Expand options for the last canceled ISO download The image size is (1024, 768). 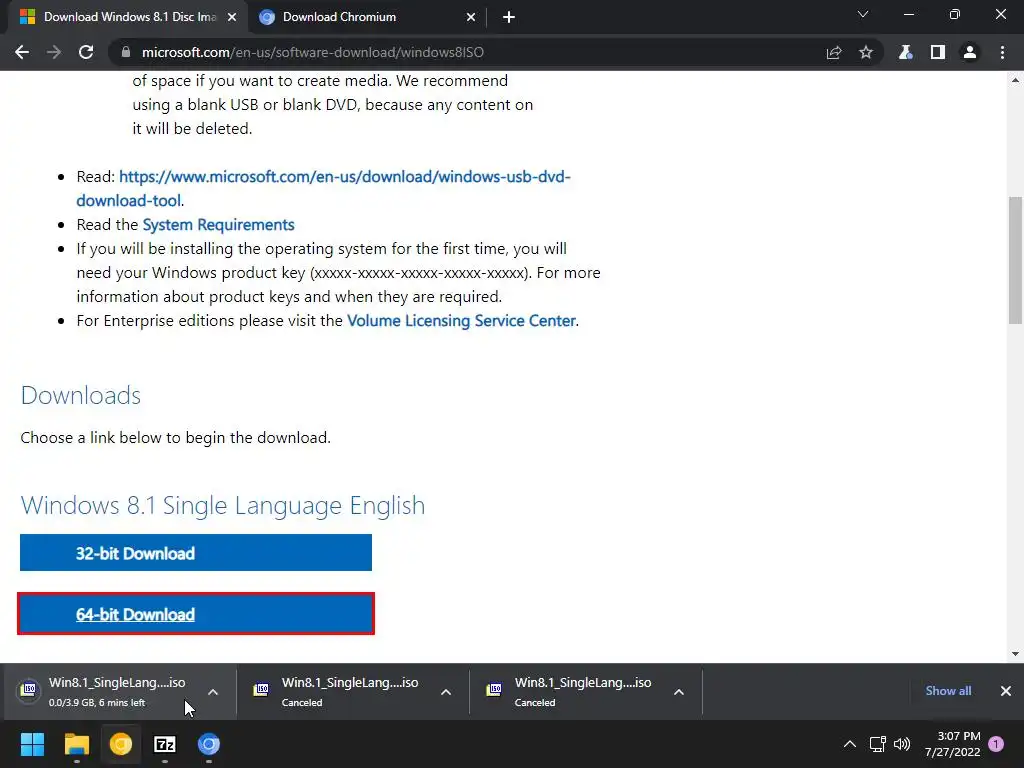679,692
